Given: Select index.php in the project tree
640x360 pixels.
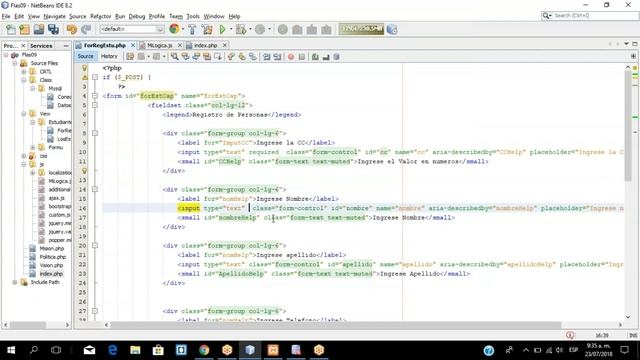Looking at the screenshot, I should (51, 274).
